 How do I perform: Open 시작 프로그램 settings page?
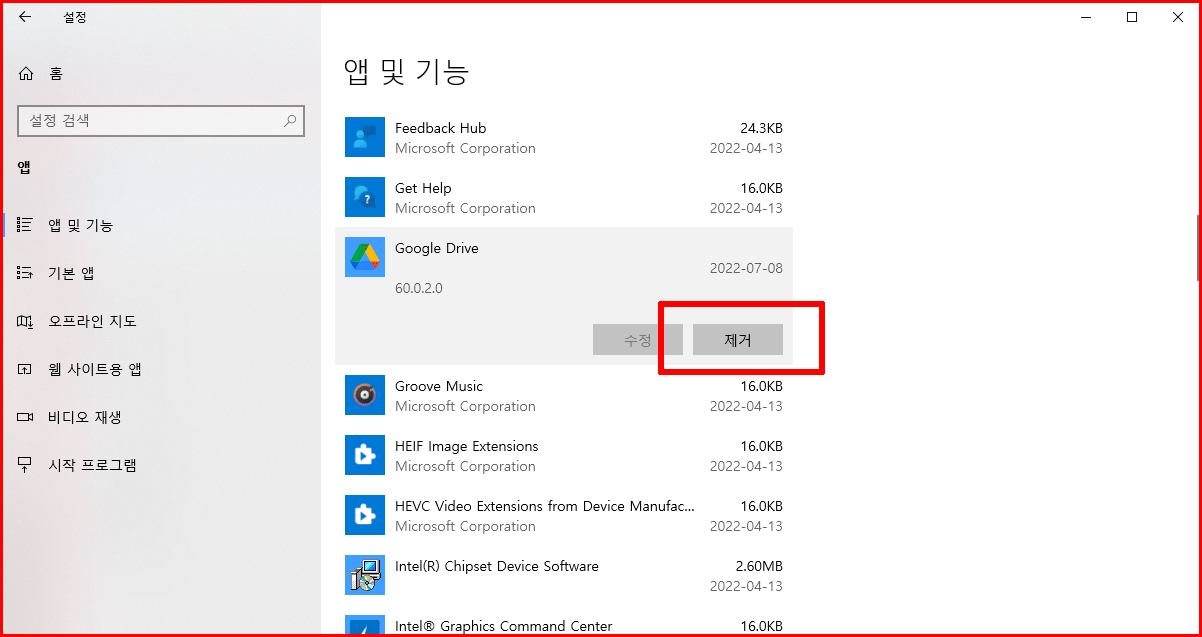[x=92, y=465]
